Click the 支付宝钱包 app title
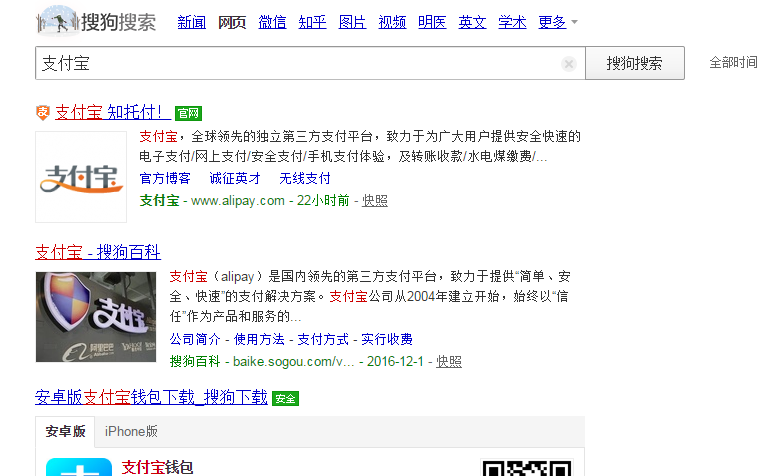760x476 pixels. pos(157,467)
